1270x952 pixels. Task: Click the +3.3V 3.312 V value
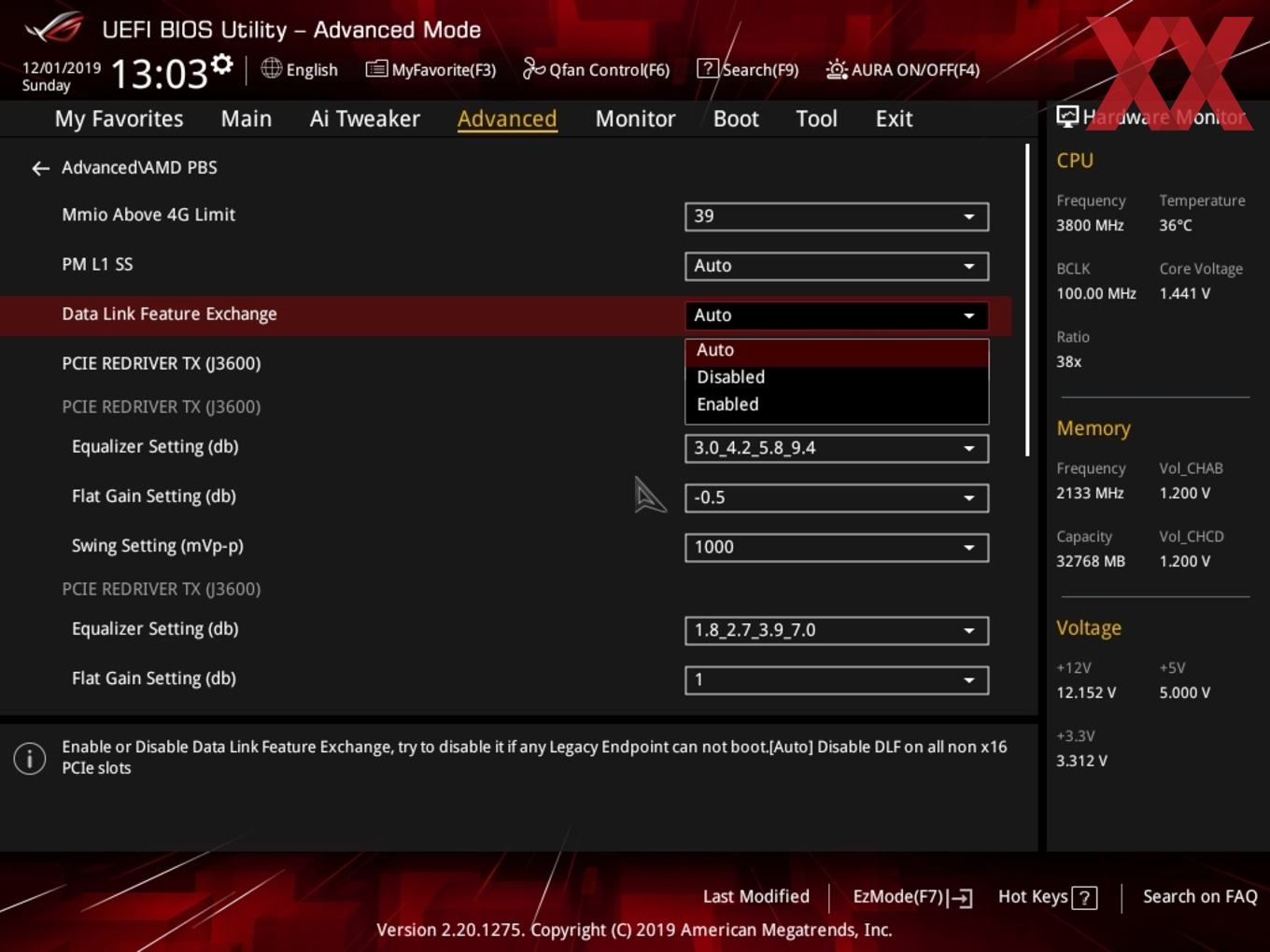click(x=1081, y=762)
